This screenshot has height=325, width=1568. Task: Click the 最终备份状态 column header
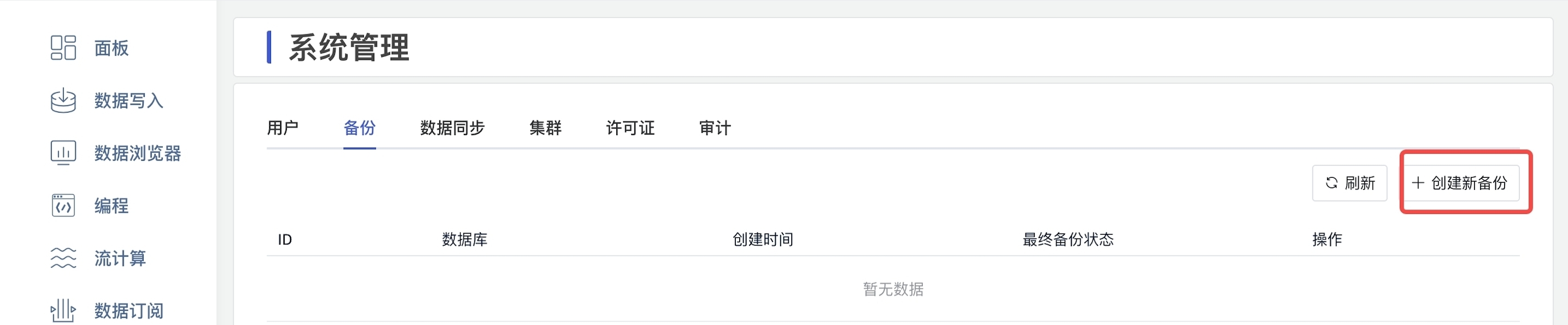point(1068,239)
